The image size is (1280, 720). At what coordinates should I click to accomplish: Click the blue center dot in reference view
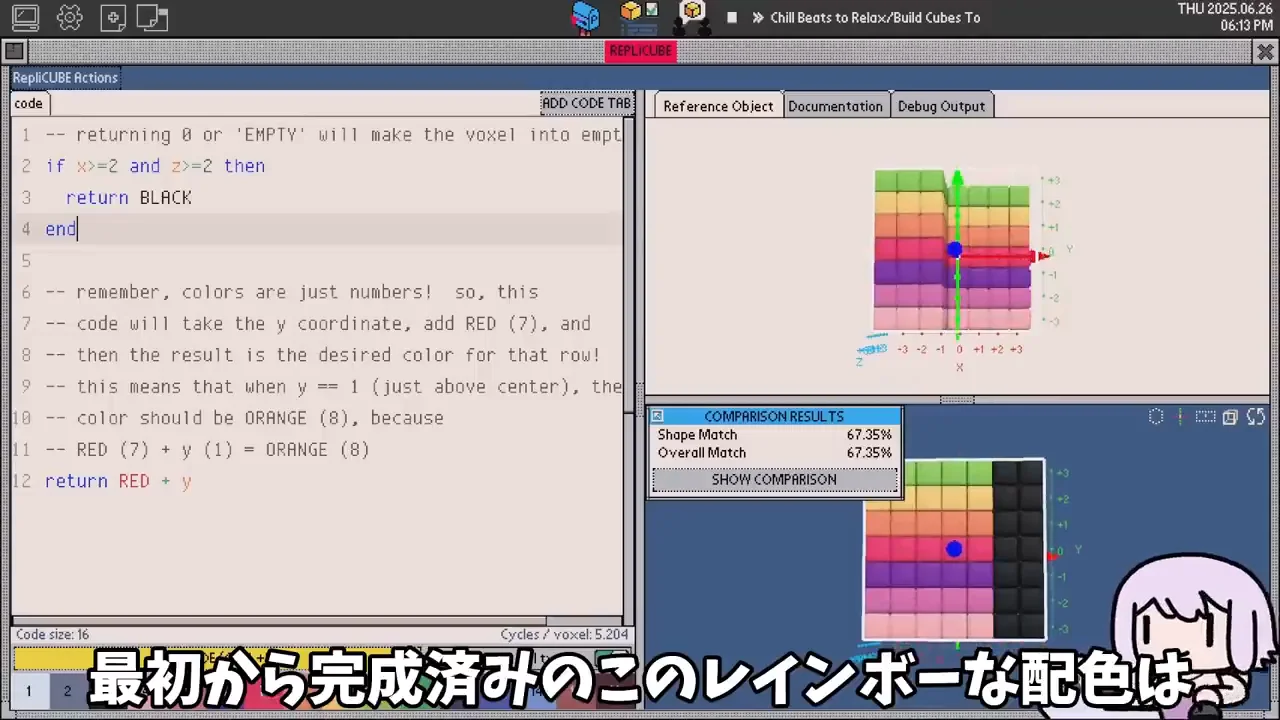click(x=954, y=250)
